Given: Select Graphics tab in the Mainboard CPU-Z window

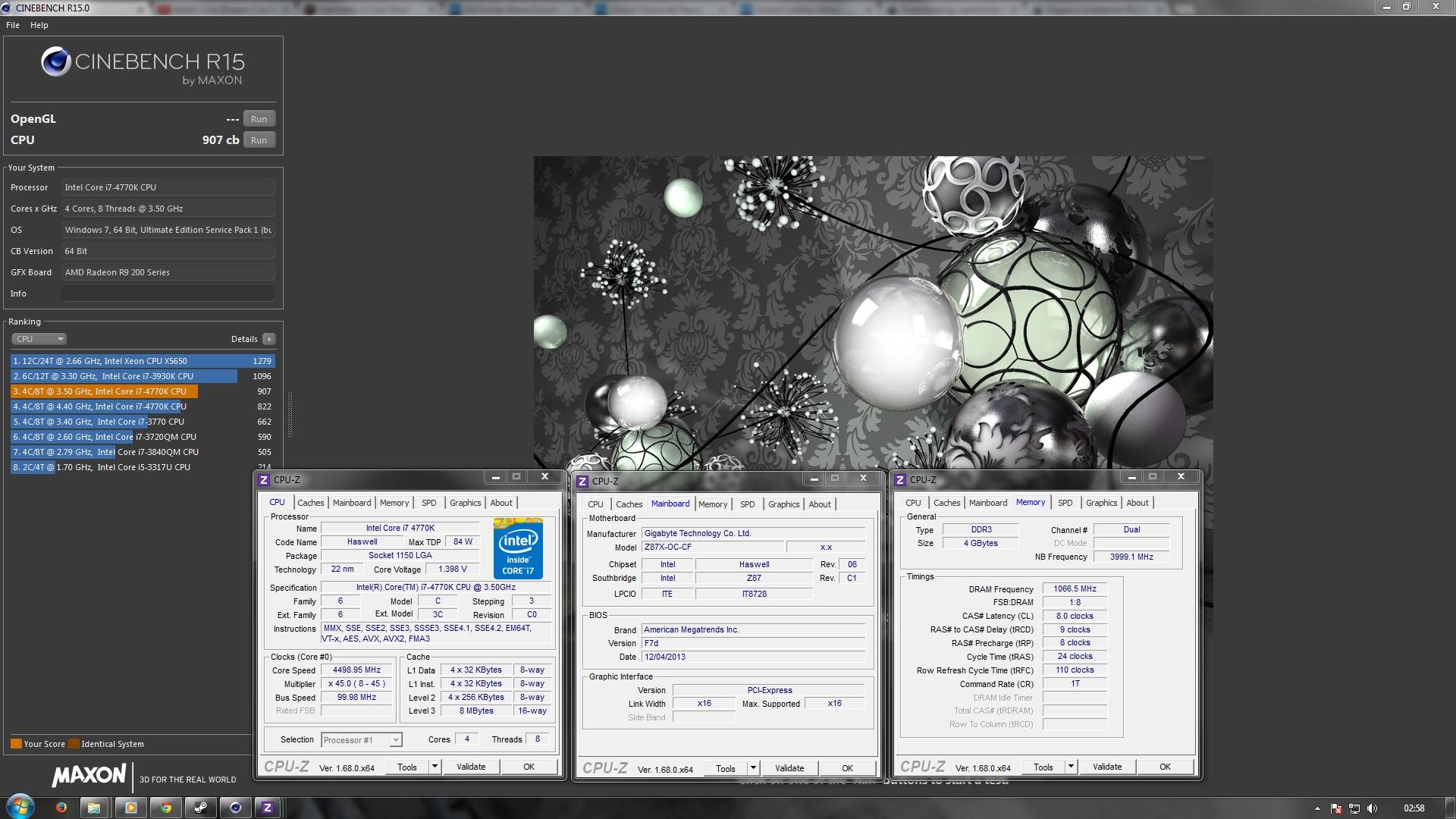Looking at the screenshot, I should (784, 504).
